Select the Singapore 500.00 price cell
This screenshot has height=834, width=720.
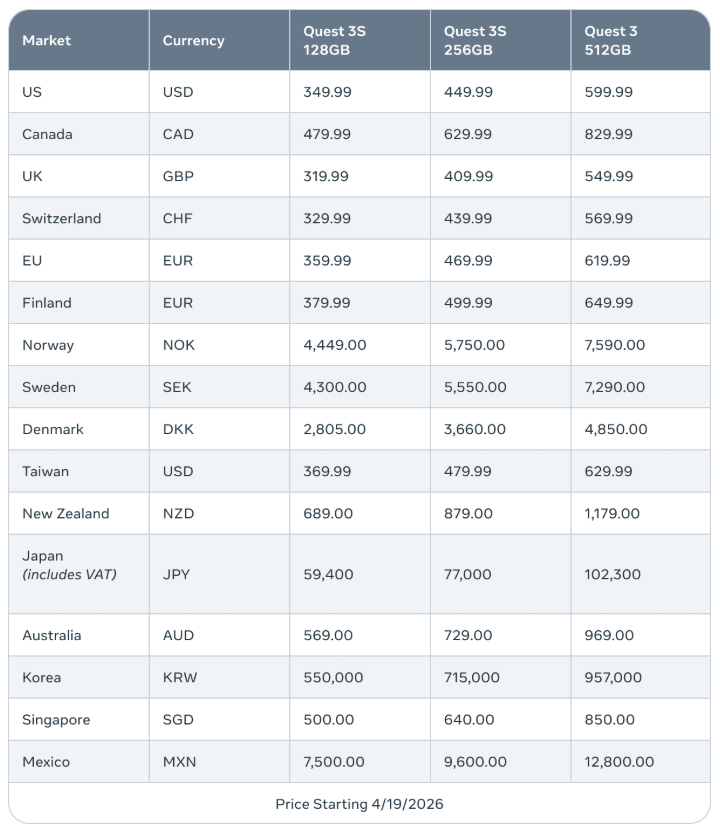click(x=328, y=719)
